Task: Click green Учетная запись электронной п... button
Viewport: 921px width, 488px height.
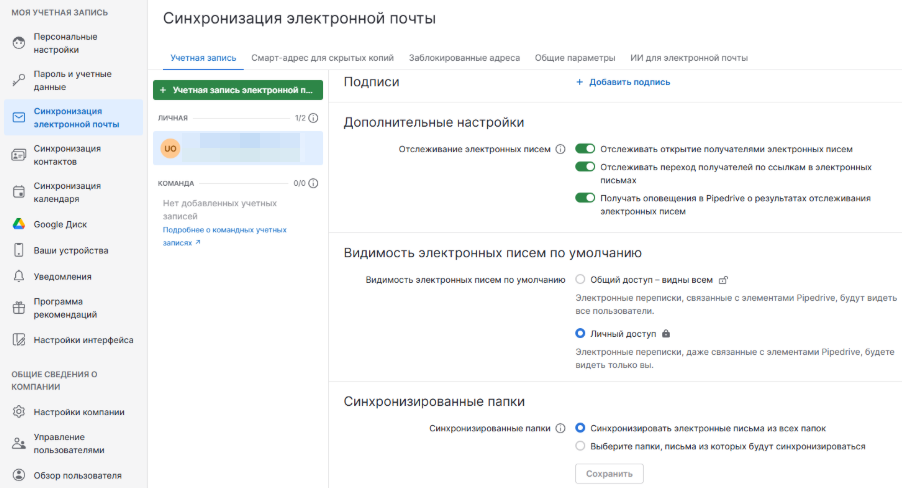Action: coord(238,90)
